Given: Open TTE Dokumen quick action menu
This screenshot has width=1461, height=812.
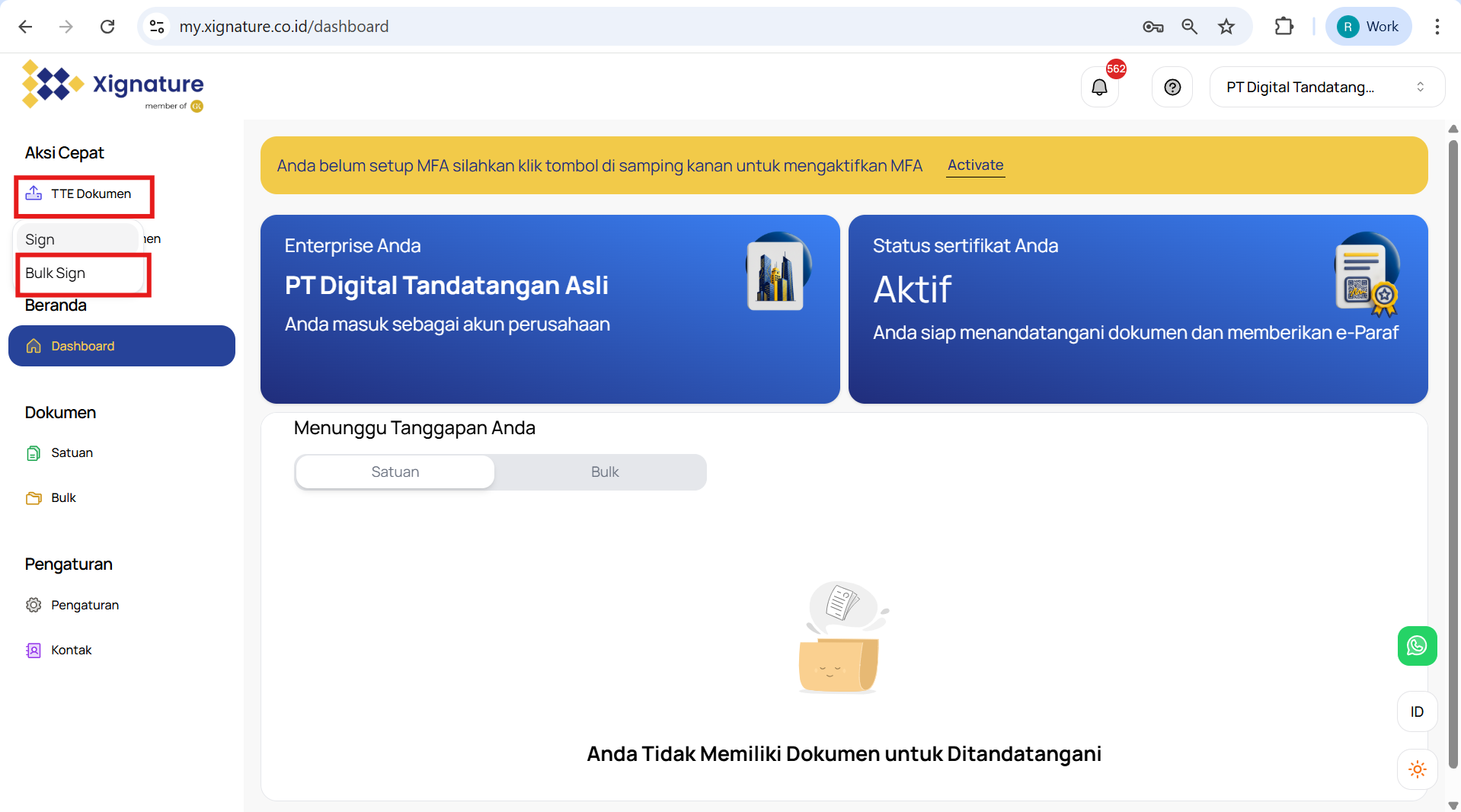Looking at the screenshot, I should 84,194.
